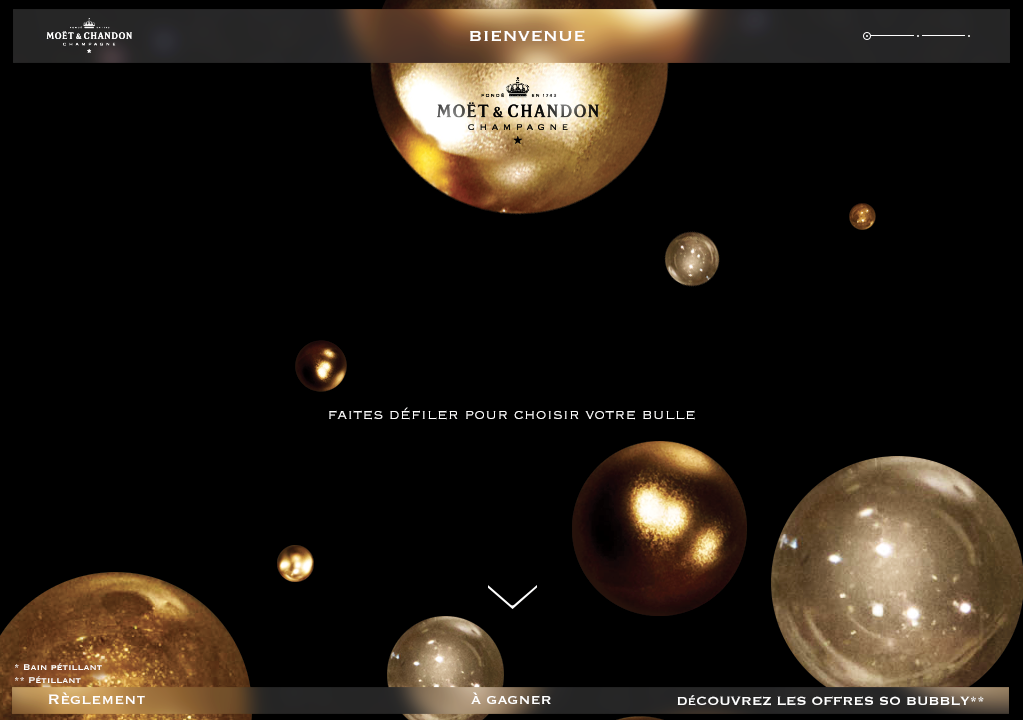Image resolution: width=1023 pixels, height=720 pixels.
Task: Click the '* Bain pétillant' footnote
Action: 58,667
